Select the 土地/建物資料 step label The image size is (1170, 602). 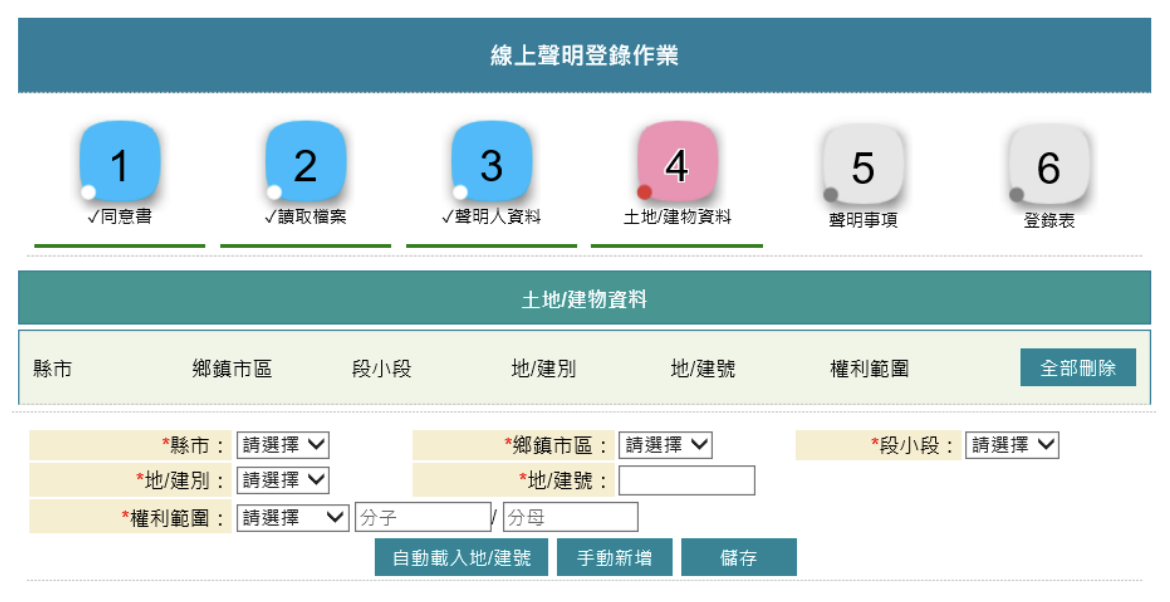[x=677, y=217]
